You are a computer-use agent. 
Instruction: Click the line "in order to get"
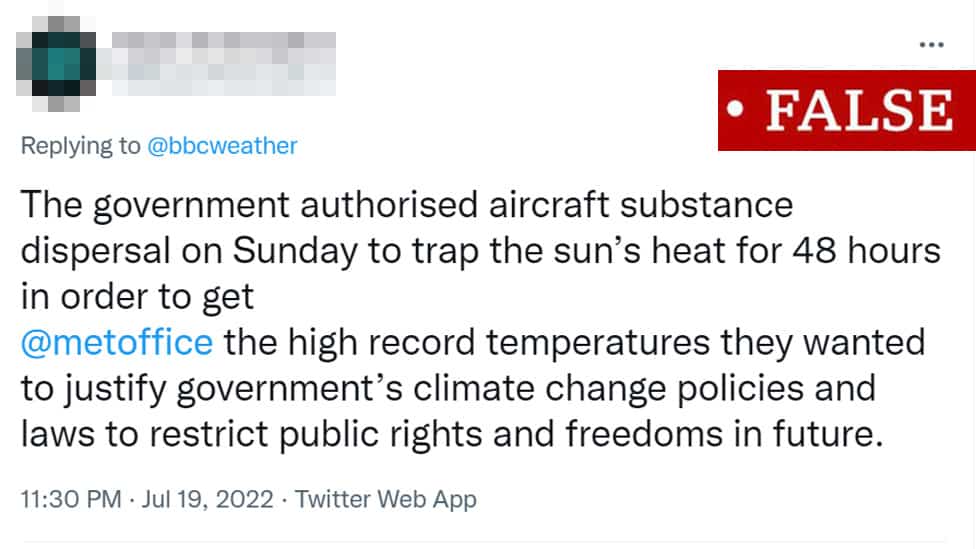(138, 296)
